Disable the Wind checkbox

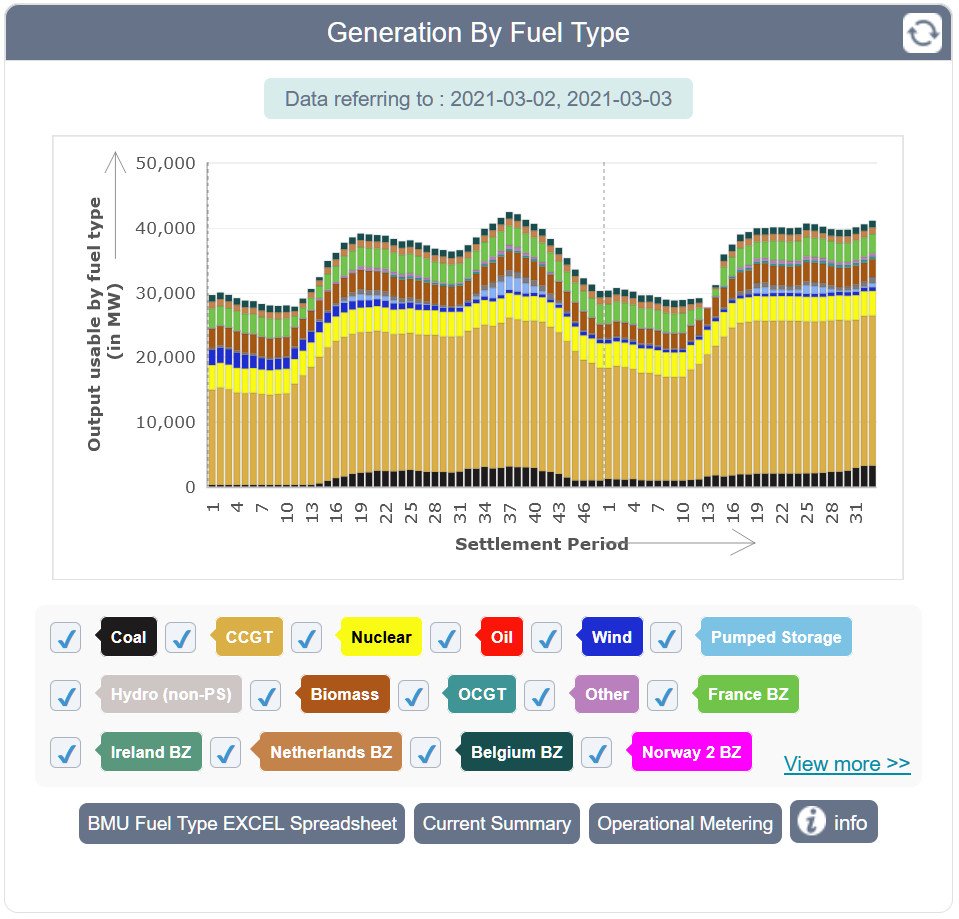pyautogui.click(x=547, y=638)
